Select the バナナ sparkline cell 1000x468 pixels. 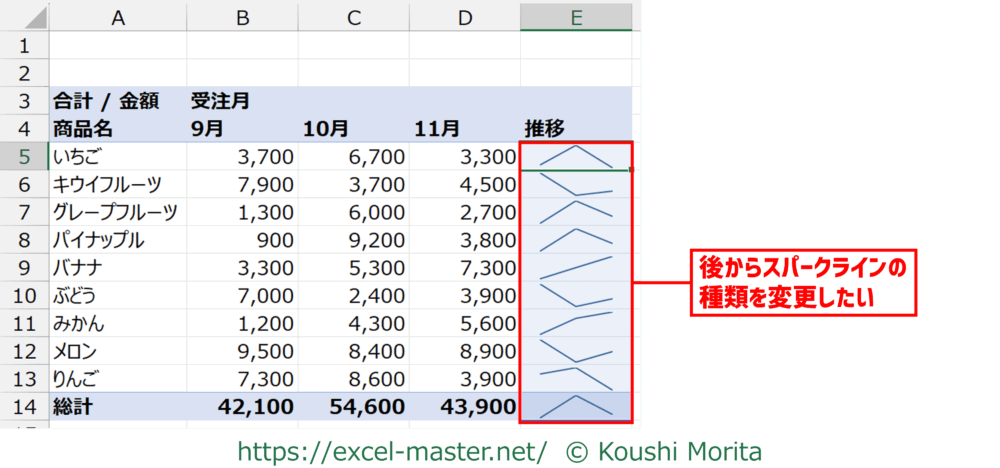coord(576,268)
